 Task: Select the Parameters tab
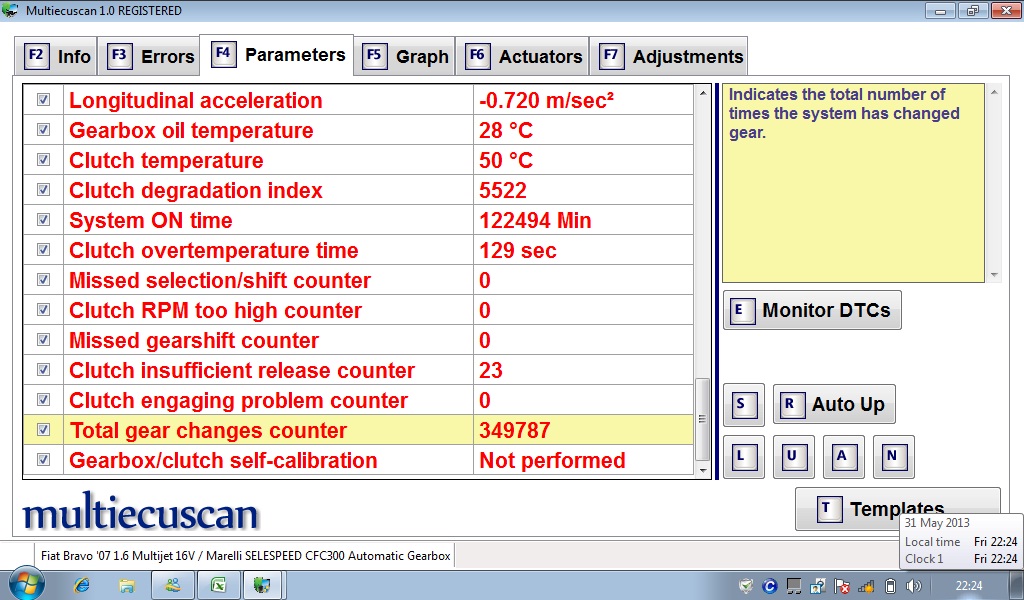(x=277, y=55)
